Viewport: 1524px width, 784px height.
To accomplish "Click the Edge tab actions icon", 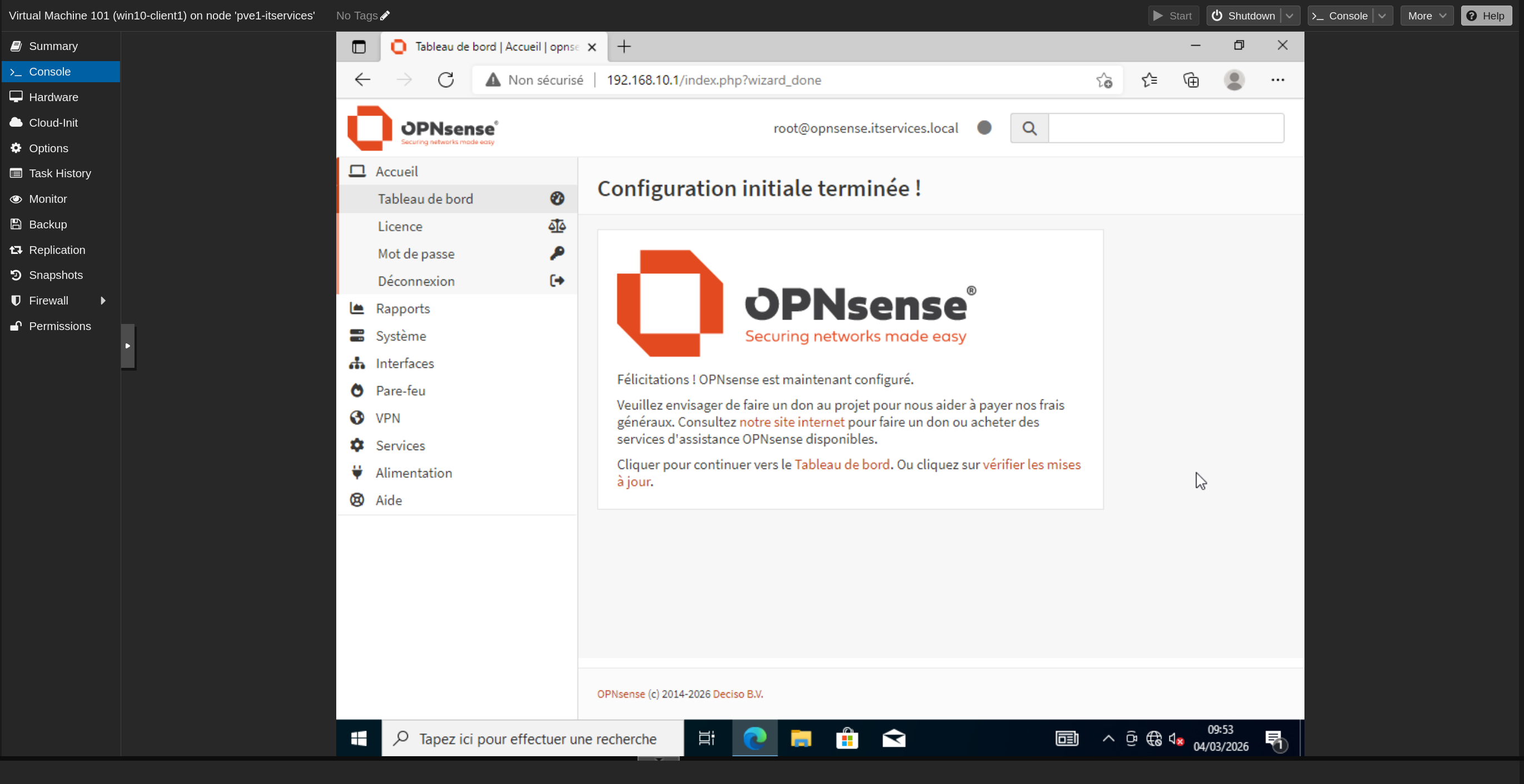I will tap(358, 47).
